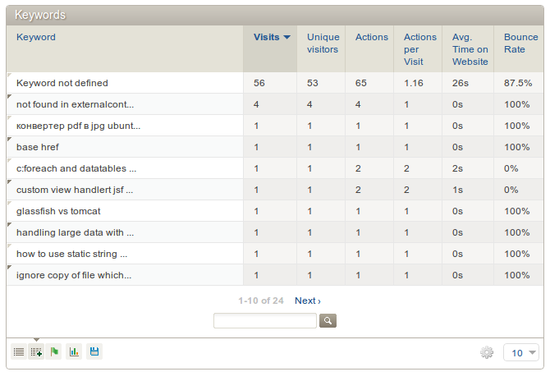This screenshot has height=381, width=550.
Task: Click the 1.16 actions per visit value
Action: 414,83
